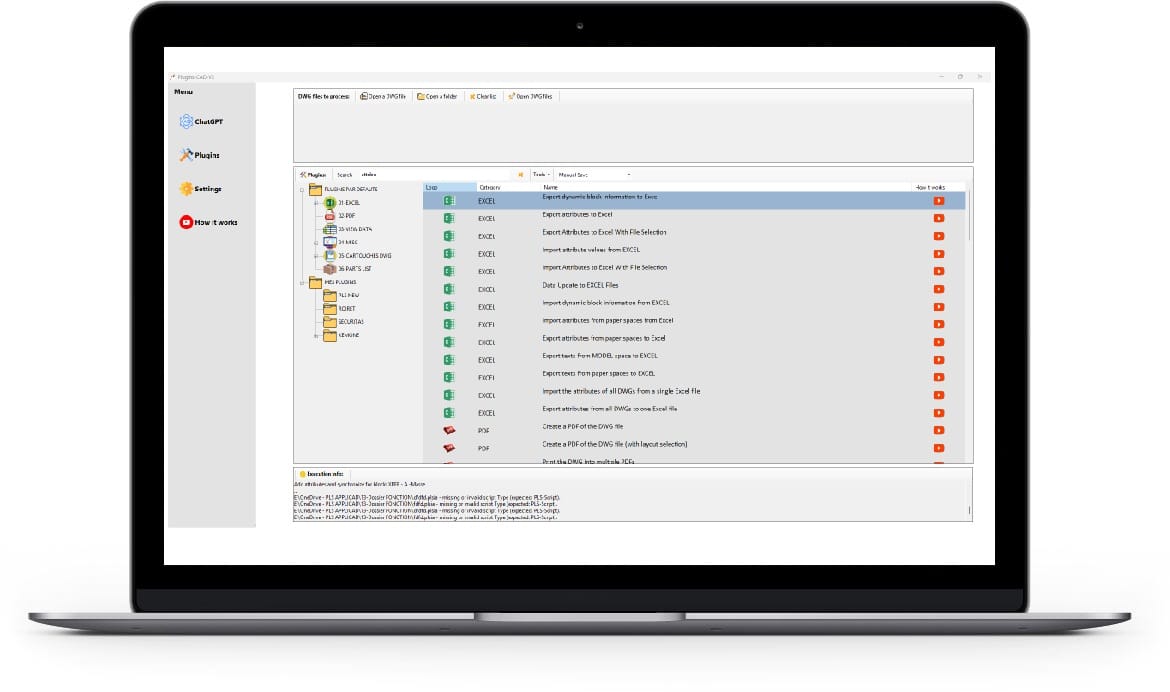Collapse the MES PLUGINS tree folder
The height and width of the screenshot is (692, 1170).
[x=302, y=283]
